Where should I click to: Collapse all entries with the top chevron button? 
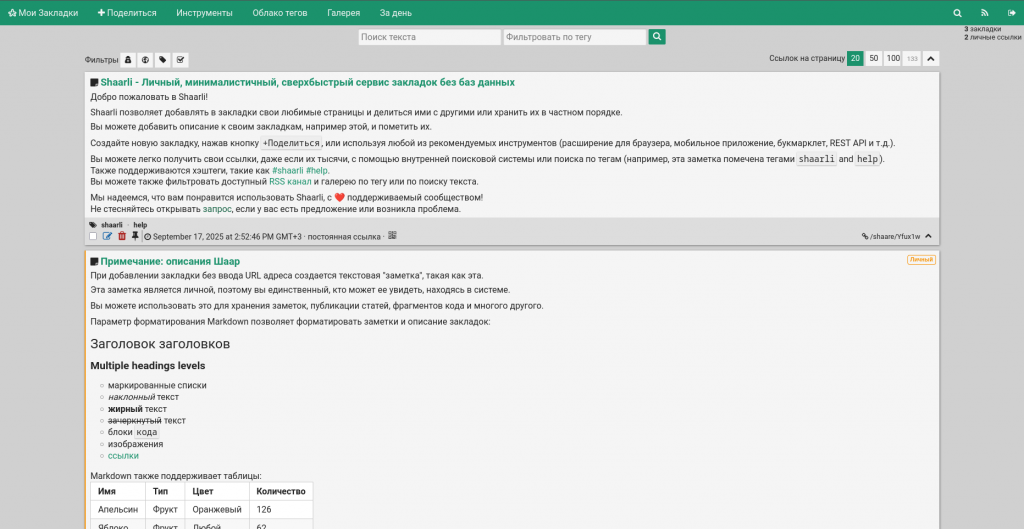click(931, 59)
